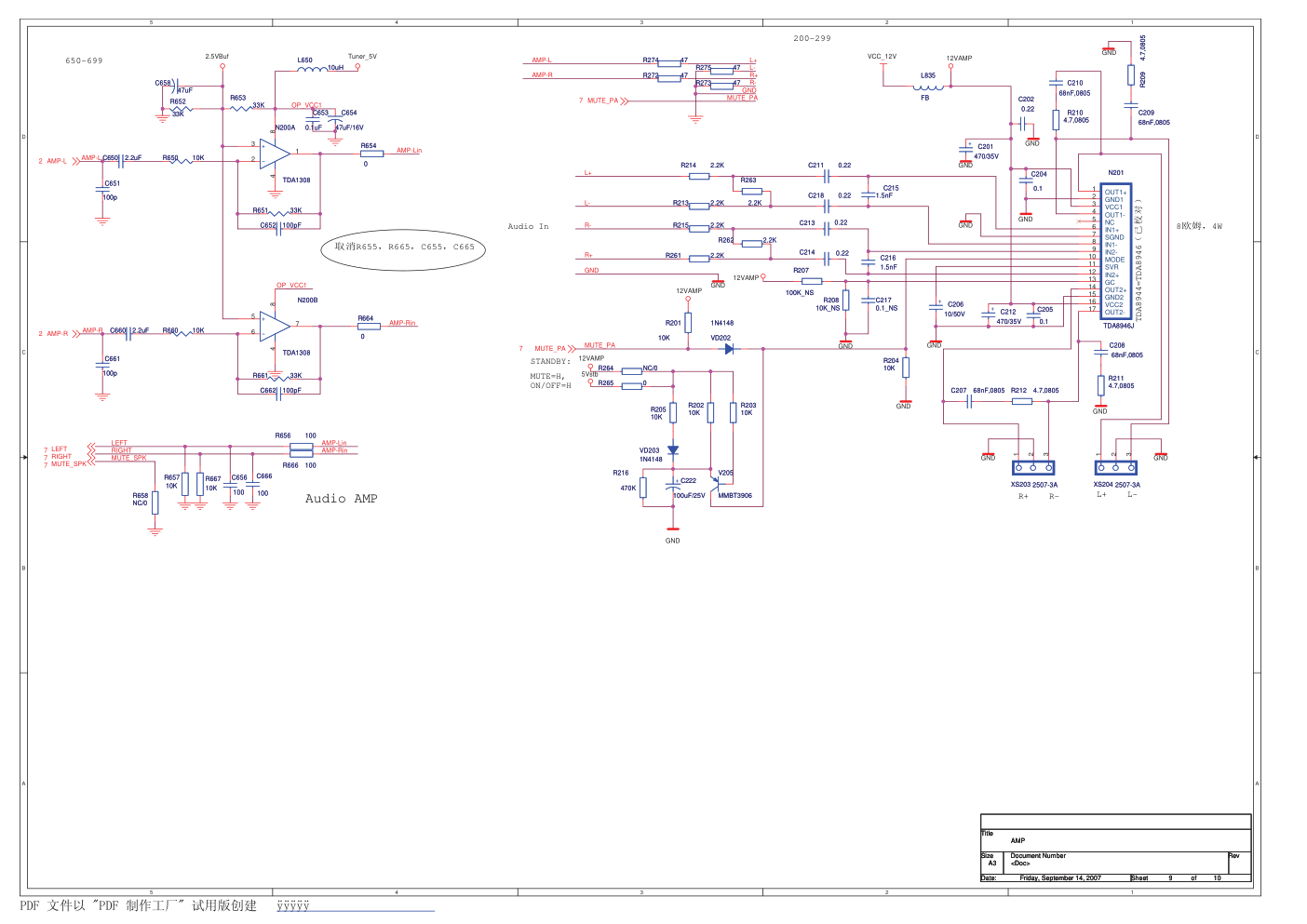Click the '650-699' range label
1307x924 pixels.
click(84, 60)
